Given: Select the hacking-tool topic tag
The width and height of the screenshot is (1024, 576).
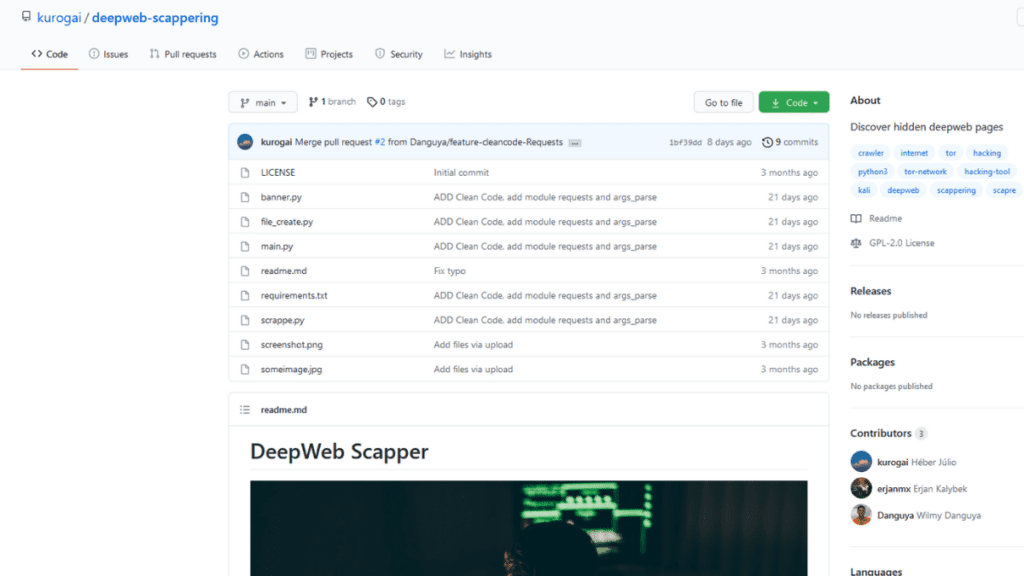Looking at the screenshot, I should pos(987,172).
